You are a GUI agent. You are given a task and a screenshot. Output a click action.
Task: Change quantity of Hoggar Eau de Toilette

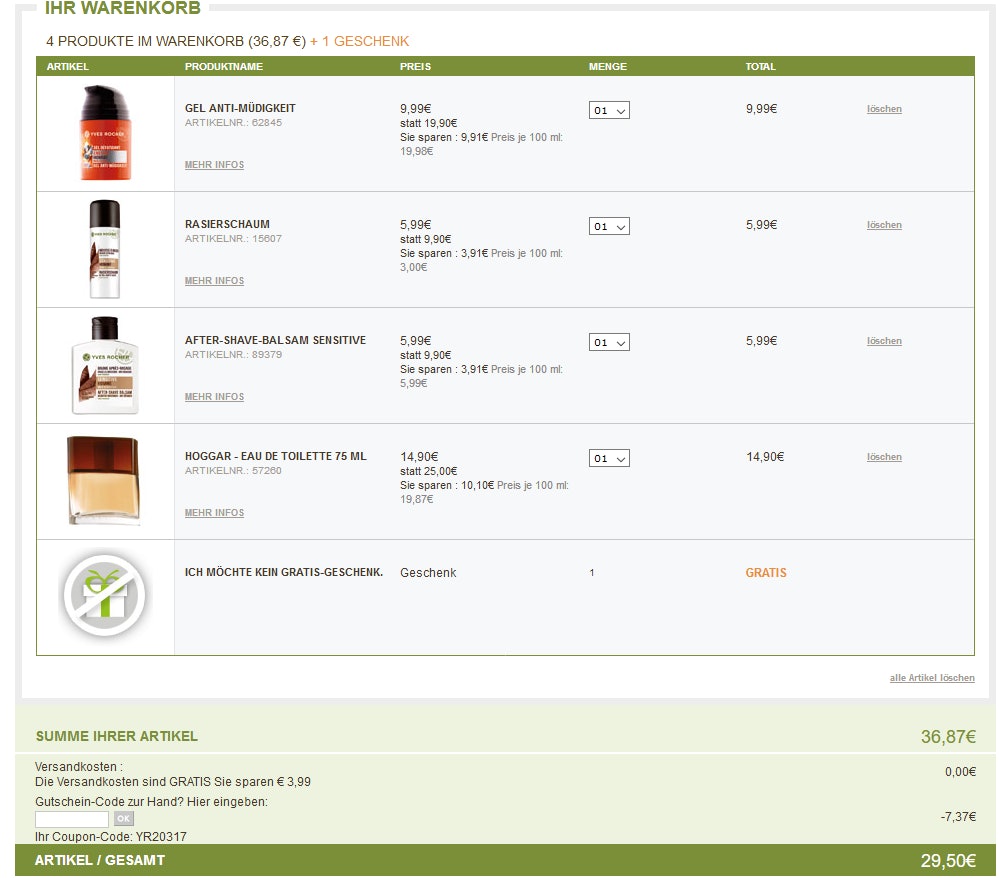609,459
